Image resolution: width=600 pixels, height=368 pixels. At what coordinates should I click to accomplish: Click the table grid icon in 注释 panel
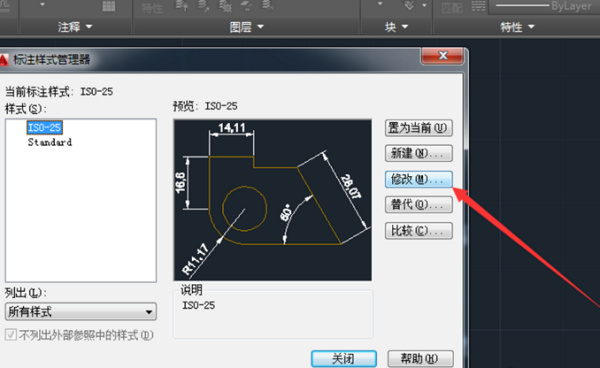(109, 6)
